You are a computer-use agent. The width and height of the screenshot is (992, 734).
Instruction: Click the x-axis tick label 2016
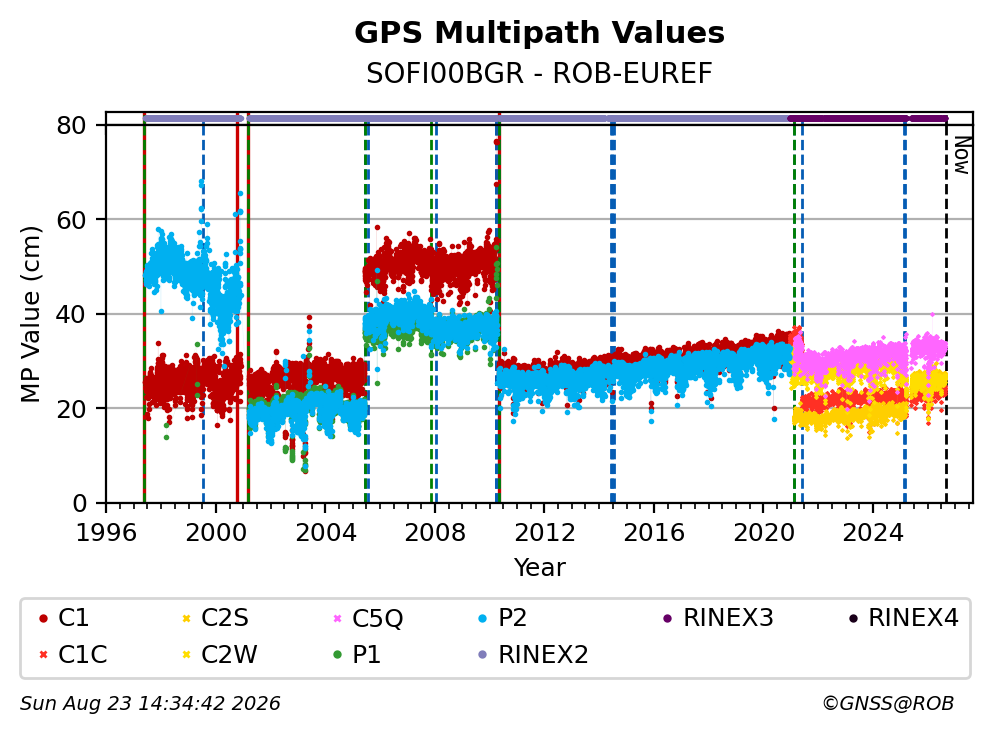tap(654, 533)
